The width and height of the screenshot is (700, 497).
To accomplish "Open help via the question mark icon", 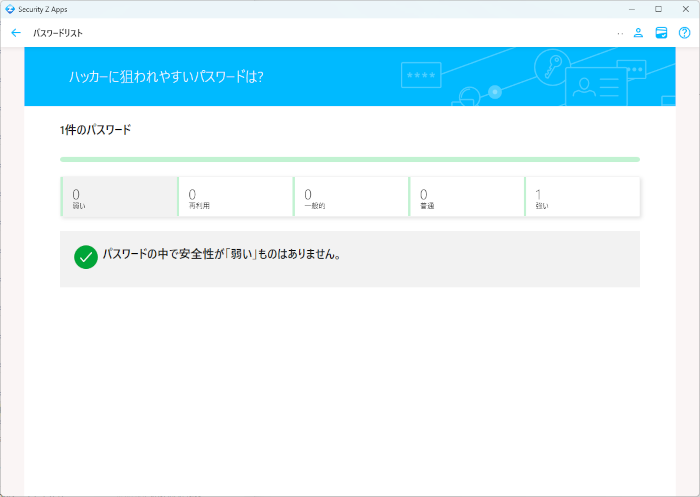I will (685, 33).
